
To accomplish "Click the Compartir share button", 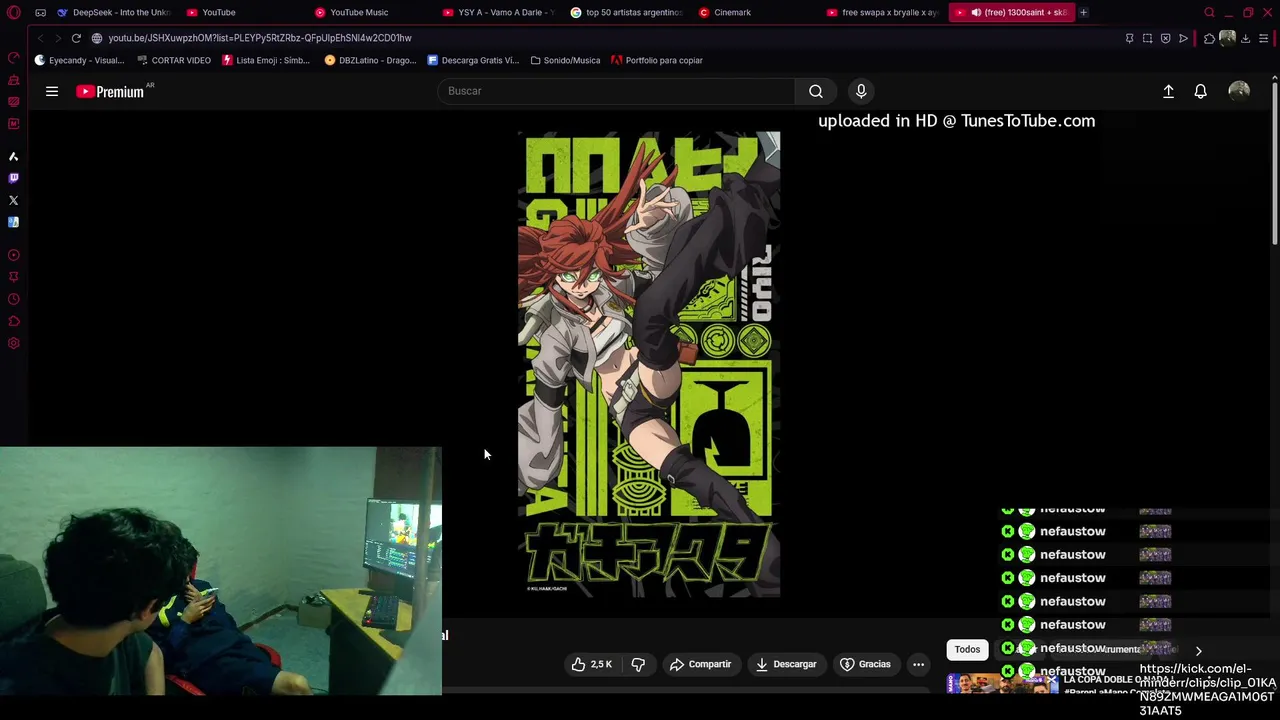I will click(700, 664).
